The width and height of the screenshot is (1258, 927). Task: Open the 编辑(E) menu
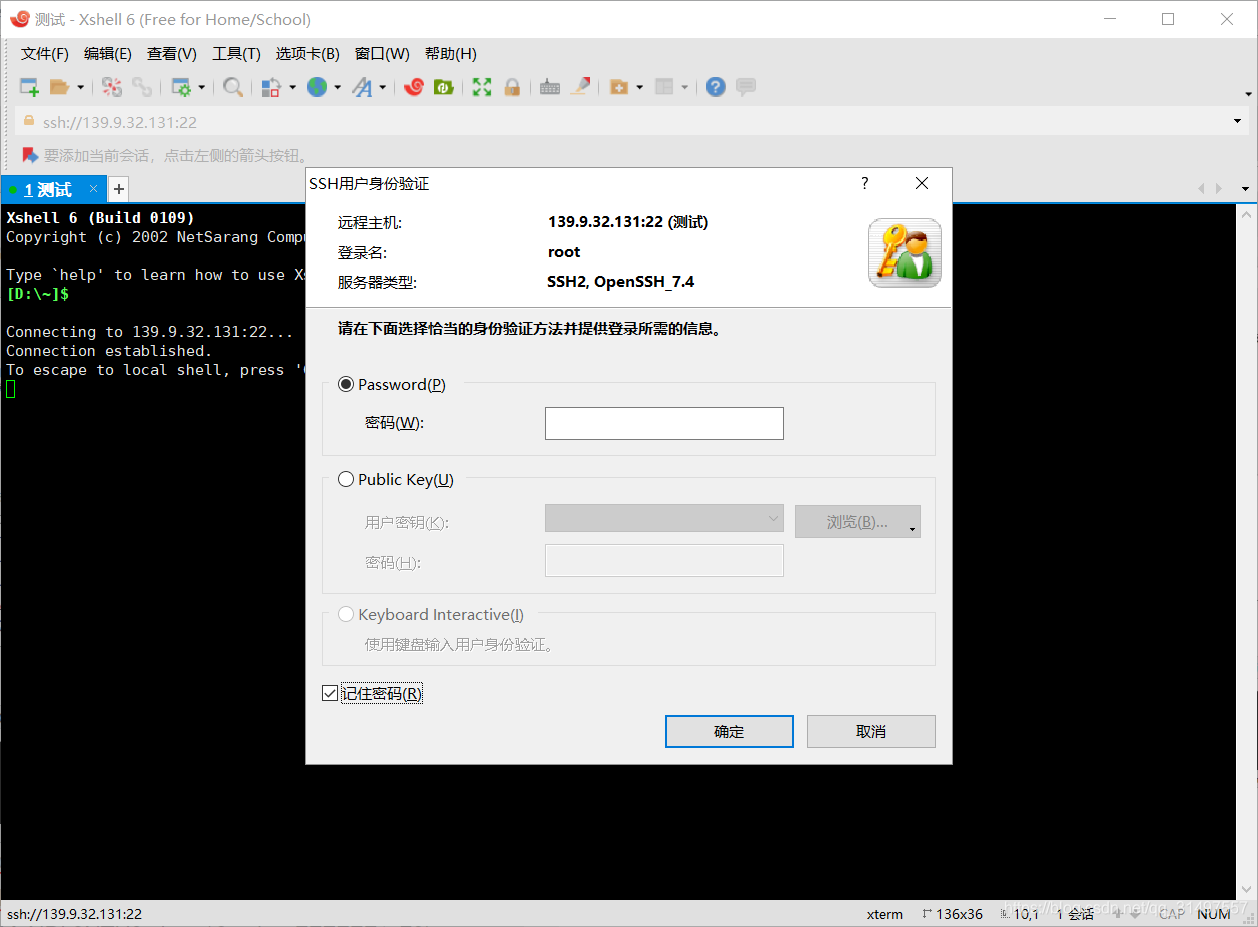(x=108, y=54)
